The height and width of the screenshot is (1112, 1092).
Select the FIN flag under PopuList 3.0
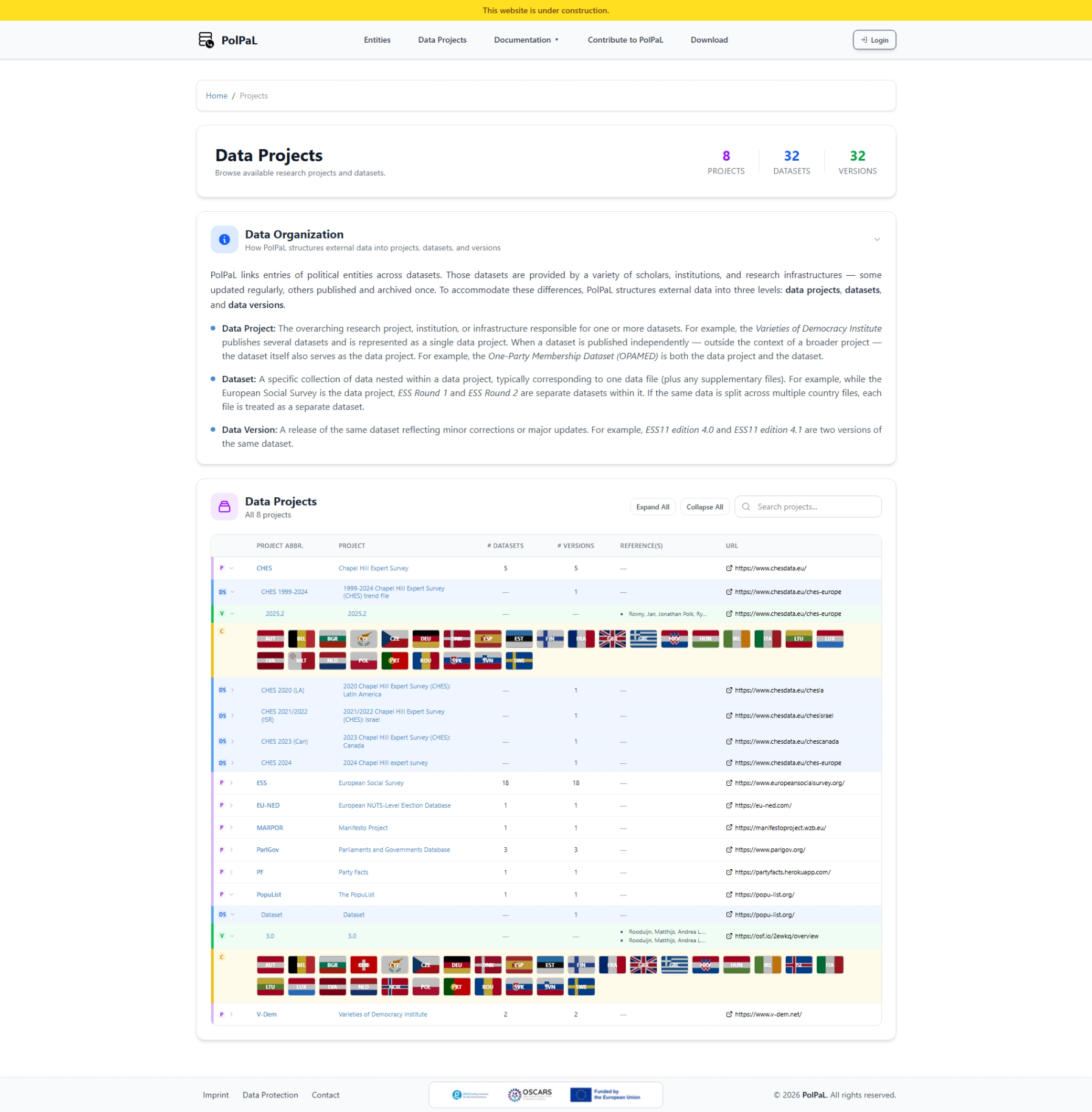click(x=581, y=965)
